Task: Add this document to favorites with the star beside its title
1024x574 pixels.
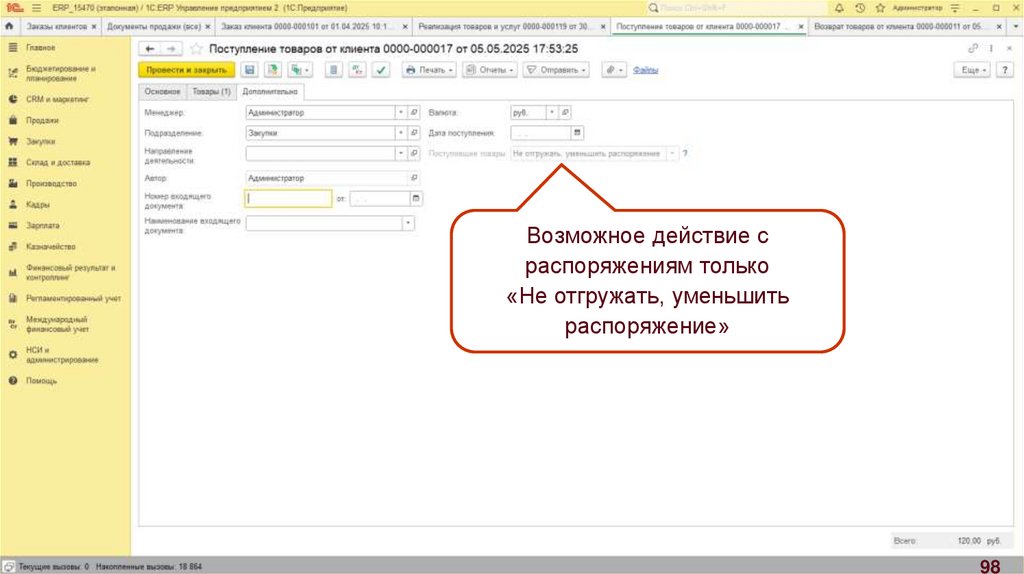Action: [x=196, y=48]
